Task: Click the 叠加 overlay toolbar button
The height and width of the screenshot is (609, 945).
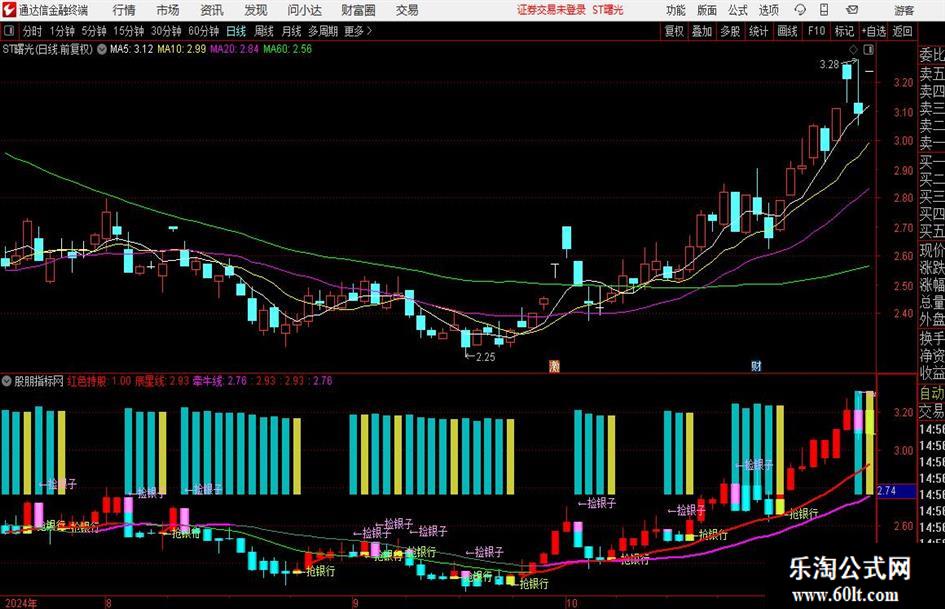Action: pos(702,31)
